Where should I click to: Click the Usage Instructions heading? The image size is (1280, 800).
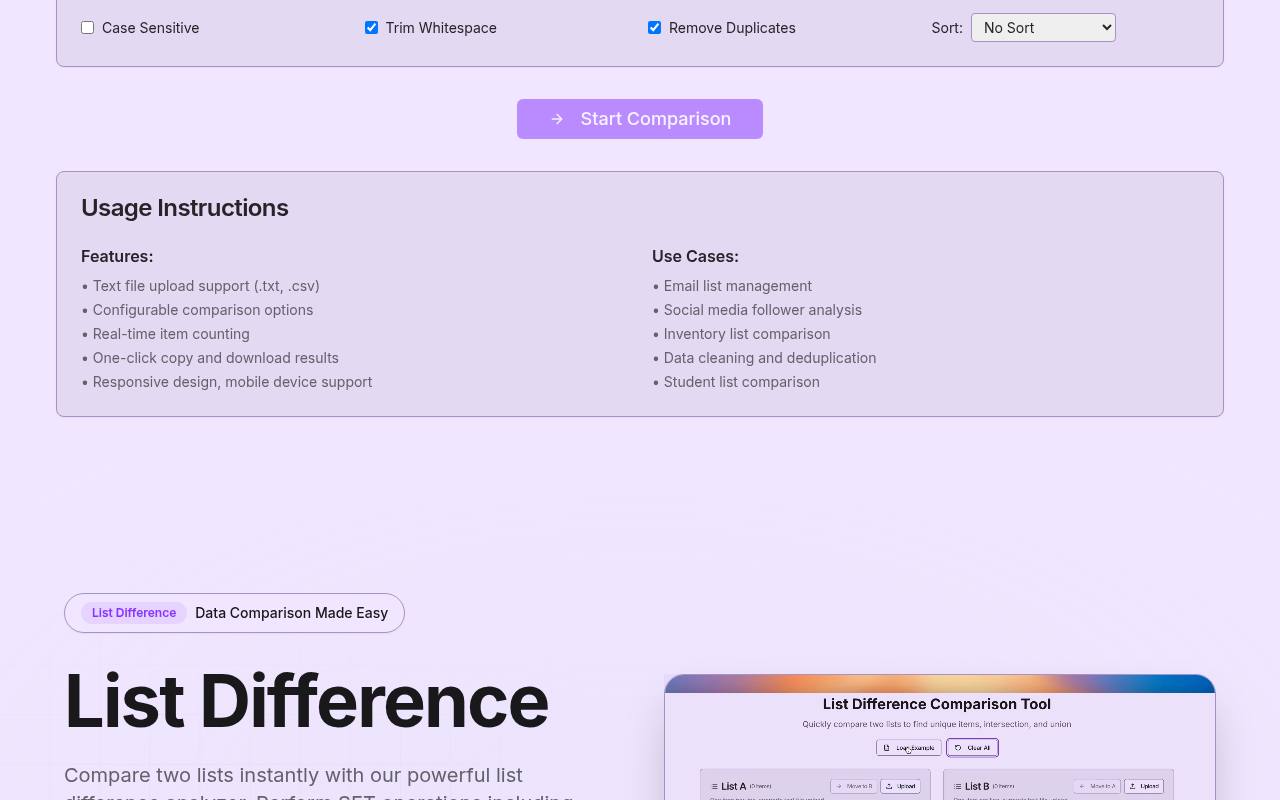pos(185,208)
